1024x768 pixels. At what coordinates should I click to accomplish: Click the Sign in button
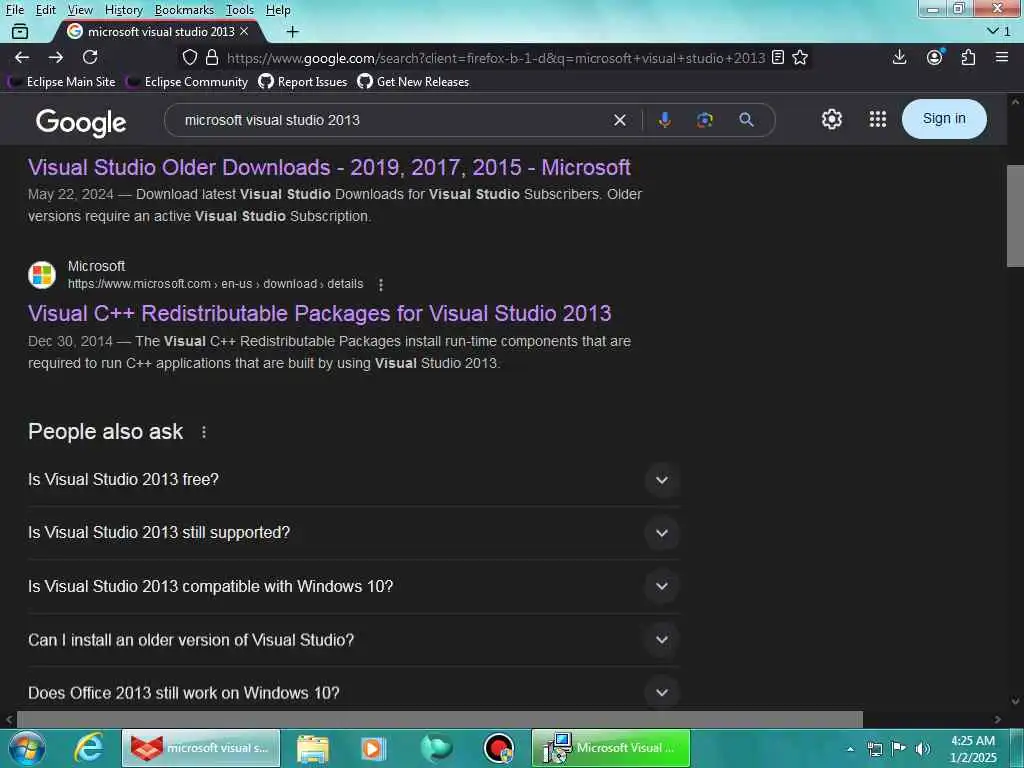pos(944,119)
